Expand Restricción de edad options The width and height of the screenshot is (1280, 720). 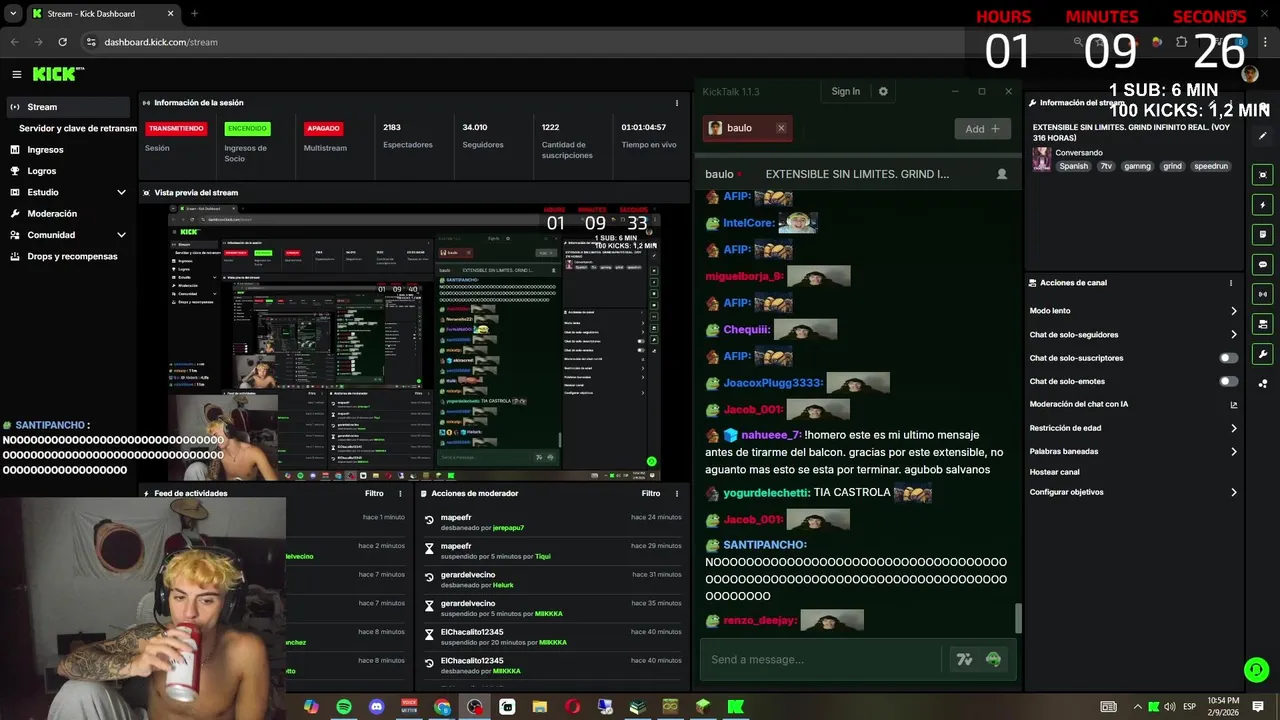pyautogui.click(x=1233, y=428)
